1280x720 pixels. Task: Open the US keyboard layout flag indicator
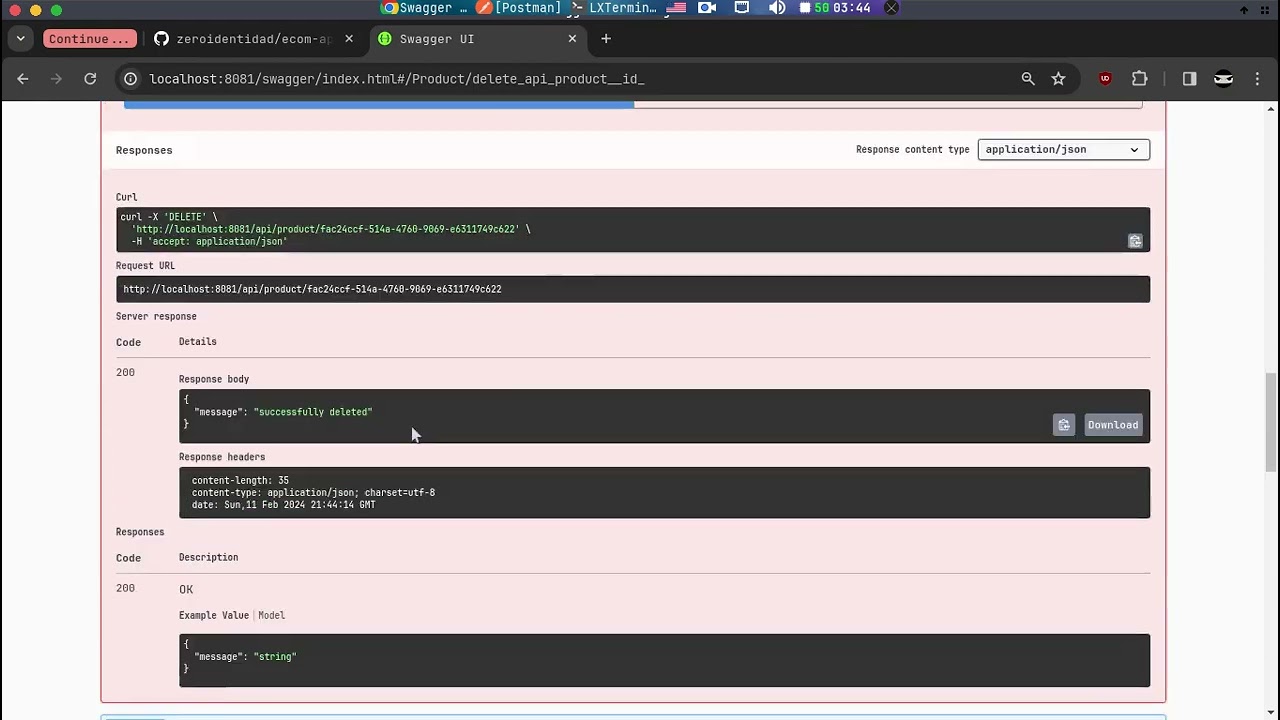(x=676, y=8)
